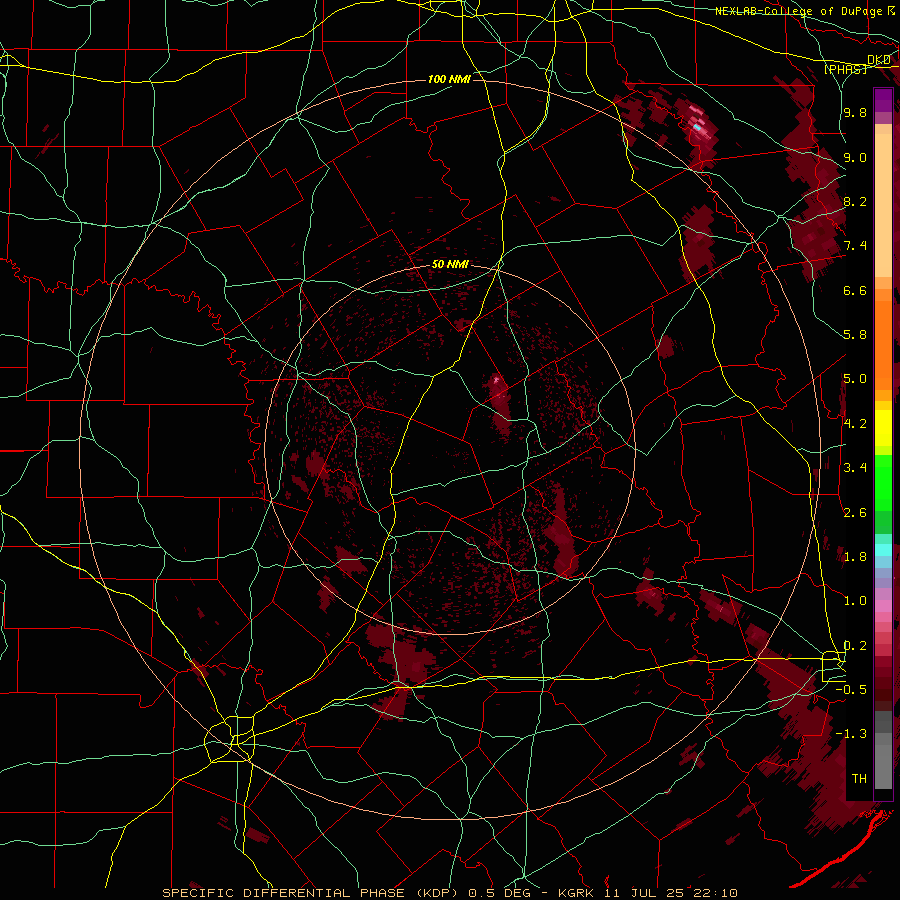The height and width of the screenshot is (900, 900).
Task: Click the 9.8 value on color scale
Action: click(855, 112)
